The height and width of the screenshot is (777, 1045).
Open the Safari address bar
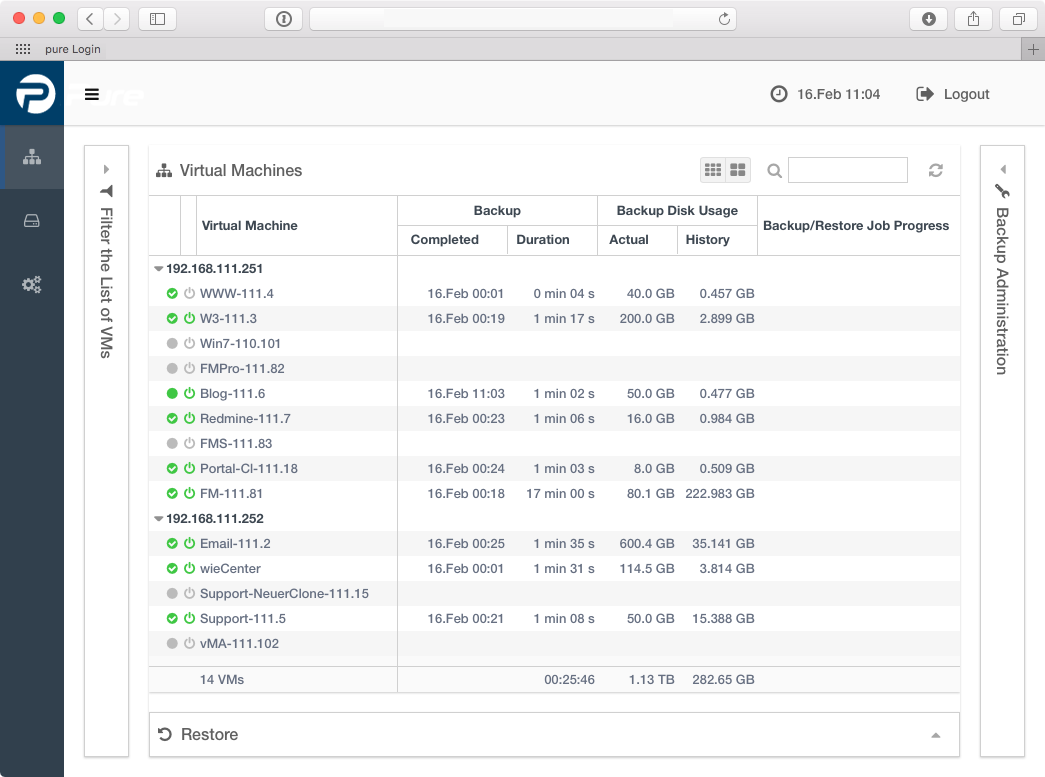click(x=523, y=19)
